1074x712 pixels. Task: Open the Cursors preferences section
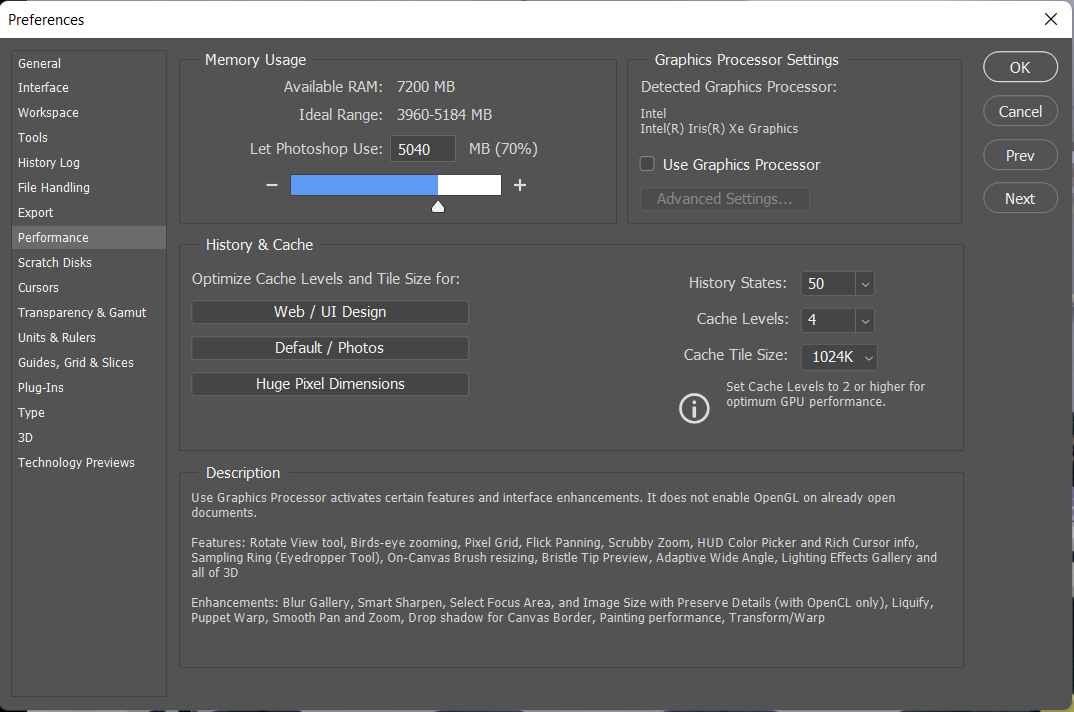click(38, 287)
